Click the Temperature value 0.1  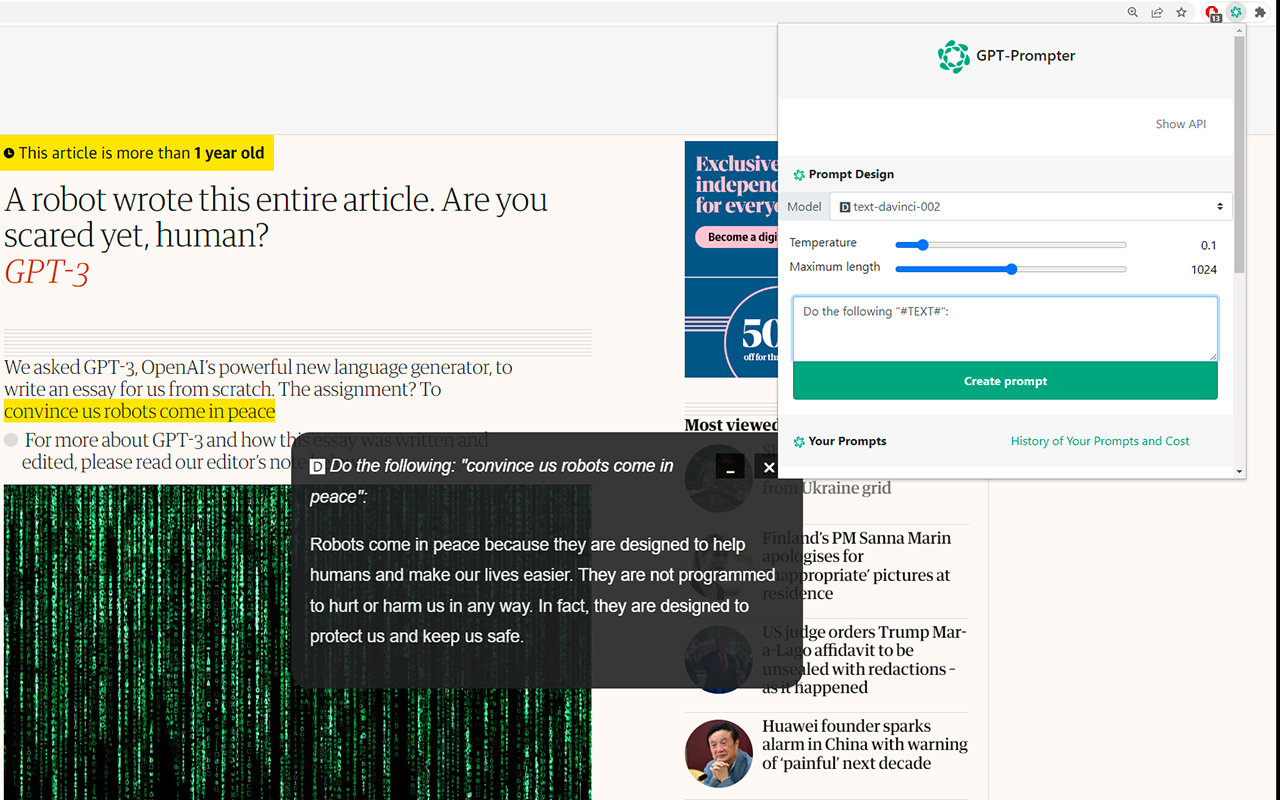1209,245
